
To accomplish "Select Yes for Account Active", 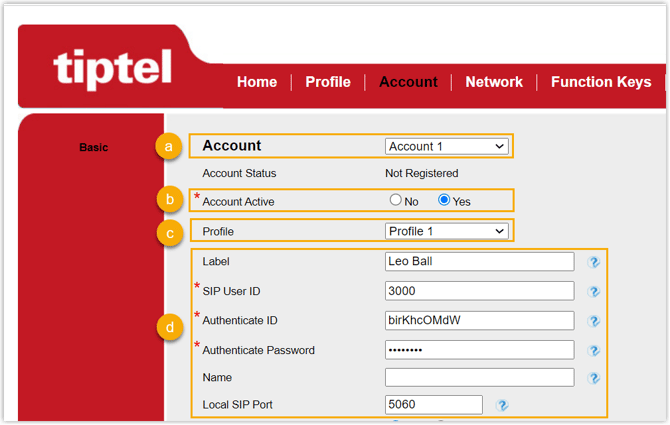I will 444,200.
